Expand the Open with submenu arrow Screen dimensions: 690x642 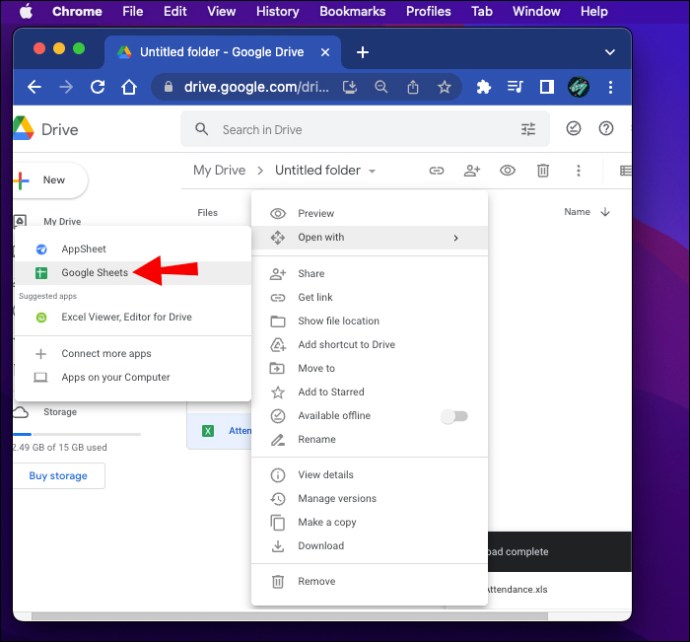point(456,238)
